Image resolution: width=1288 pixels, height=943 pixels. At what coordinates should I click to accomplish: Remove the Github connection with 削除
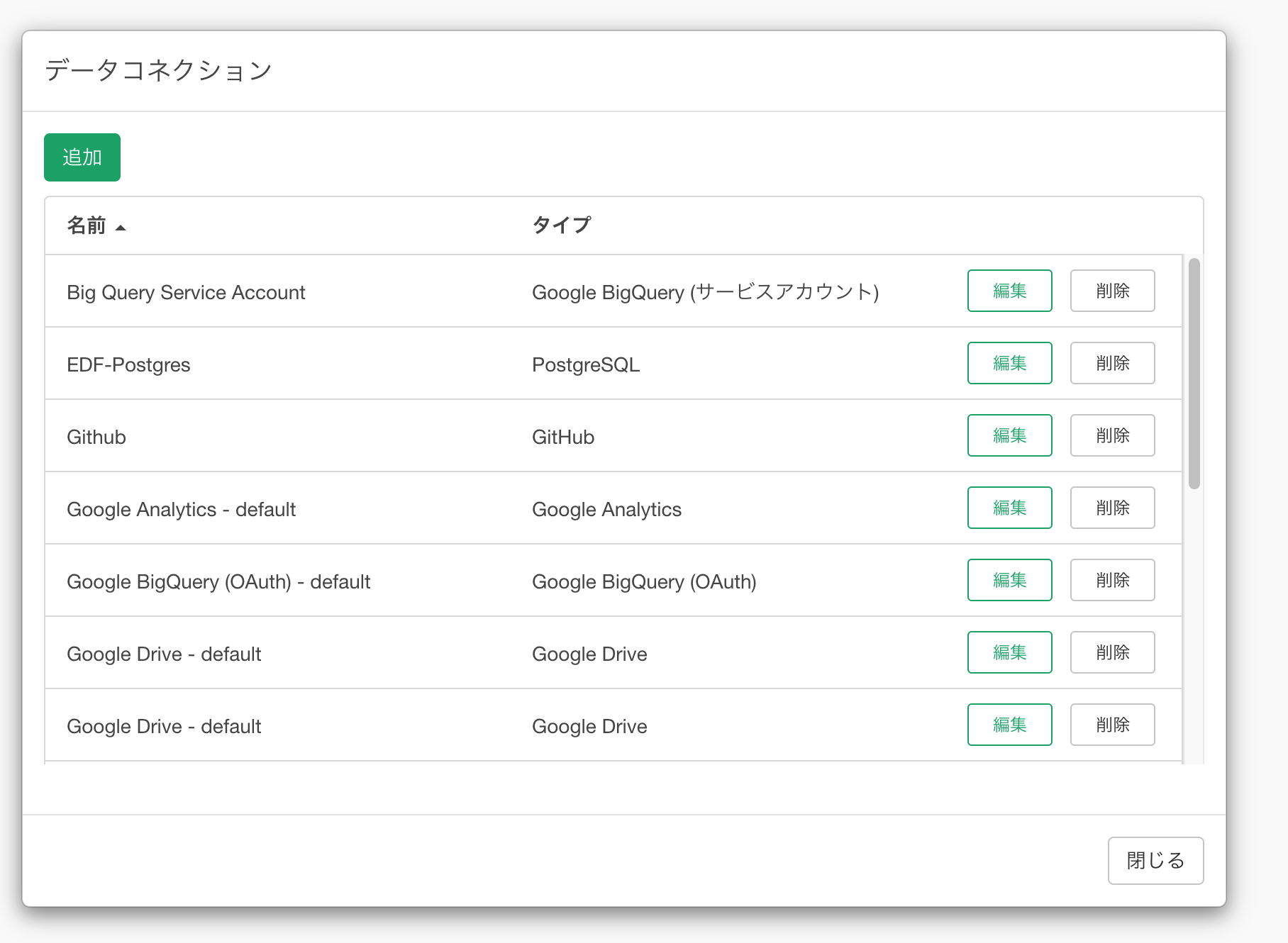point(1112,435)
